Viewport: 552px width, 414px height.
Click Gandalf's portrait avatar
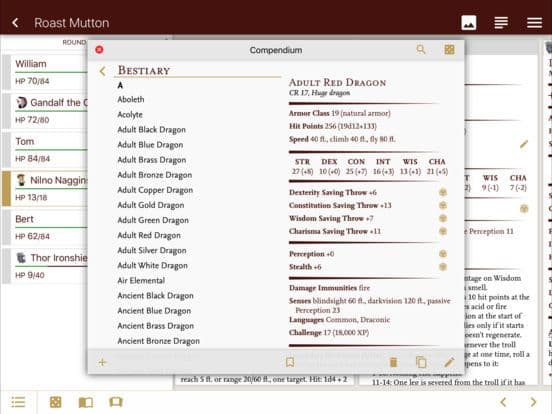click(21, 102)
